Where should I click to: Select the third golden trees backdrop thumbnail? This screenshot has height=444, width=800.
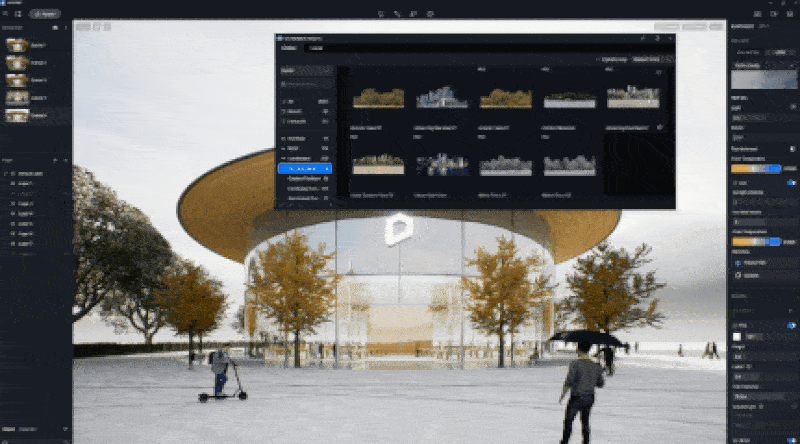(x=506, y=97)
